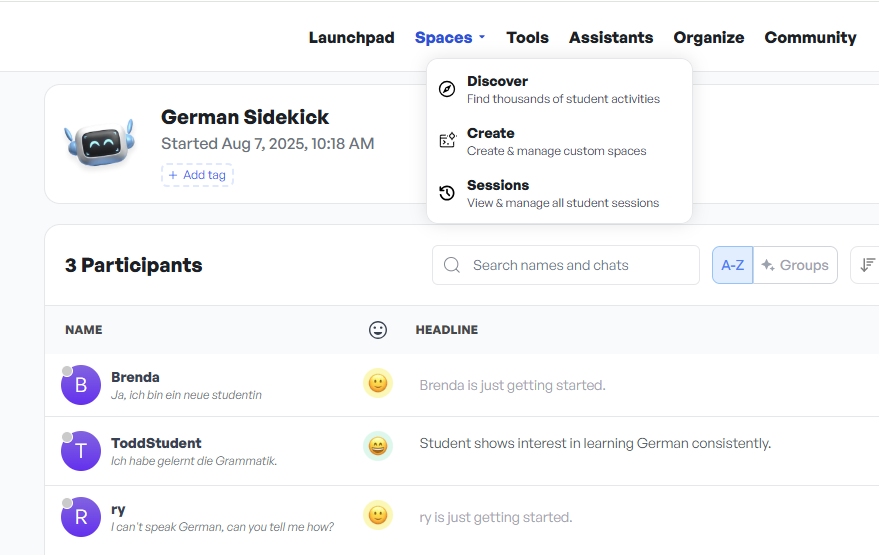This screenshot has height=555, width=879.
Task: Open the Community page
Action: pyautogui.click(x=810, y=38)
